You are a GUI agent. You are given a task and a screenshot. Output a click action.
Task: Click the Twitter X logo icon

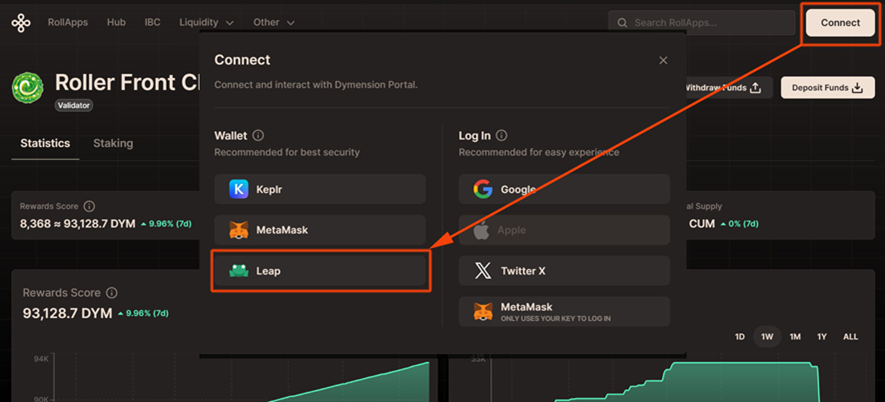click(x=483, y=271)
